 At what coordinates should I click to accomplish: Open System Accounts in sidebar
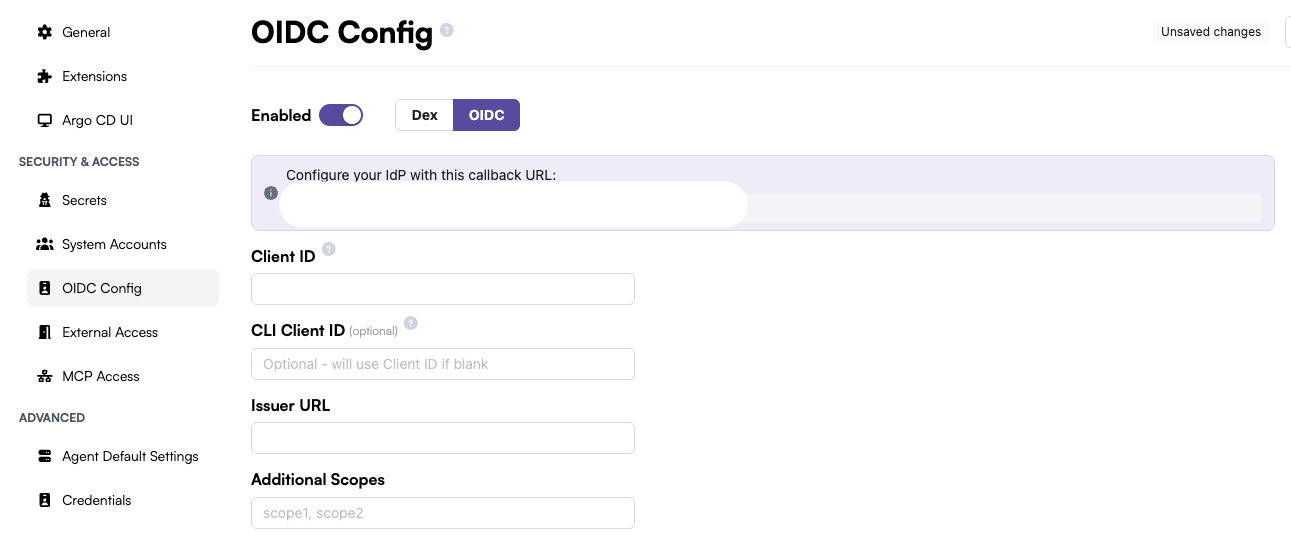123,244
